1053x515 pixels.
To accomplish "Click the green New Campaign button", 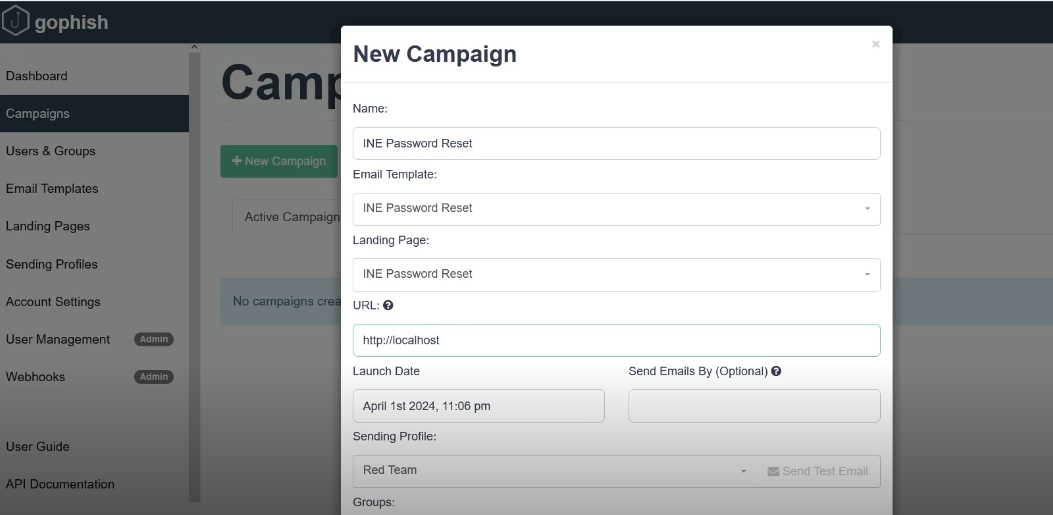I will pos(278,161).
